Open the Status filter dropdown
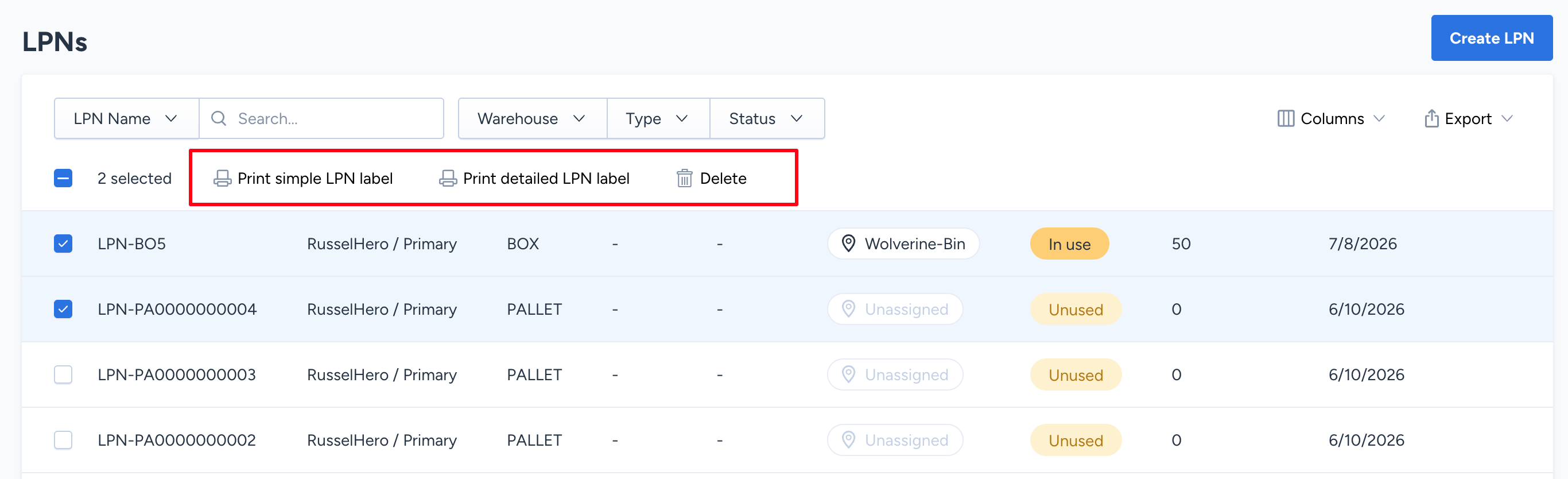The width and height of the screenshot is (1568, 479). click(767, 118)
